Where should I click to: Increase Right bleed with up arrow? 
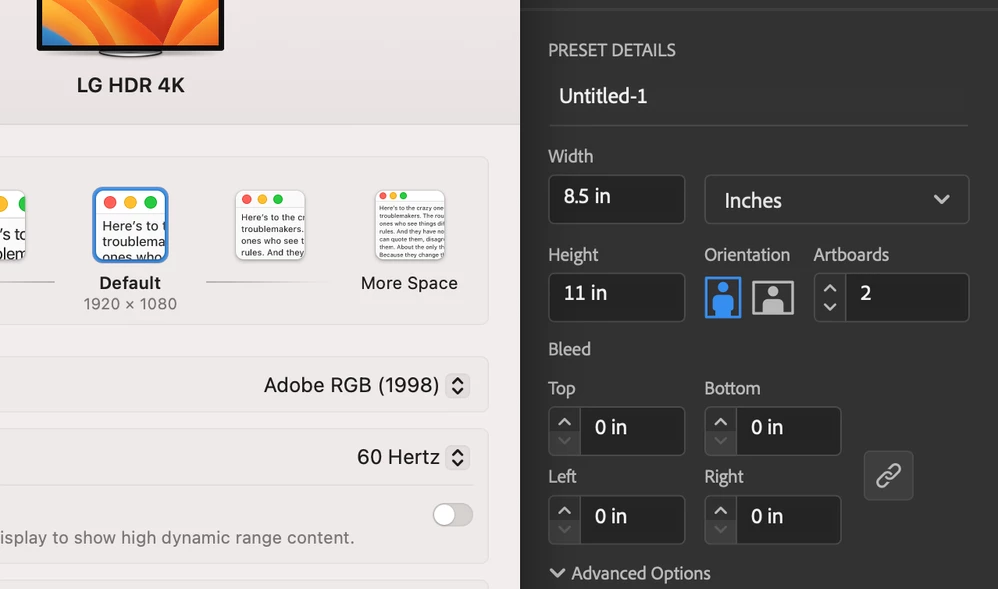[x=720, y=510]
